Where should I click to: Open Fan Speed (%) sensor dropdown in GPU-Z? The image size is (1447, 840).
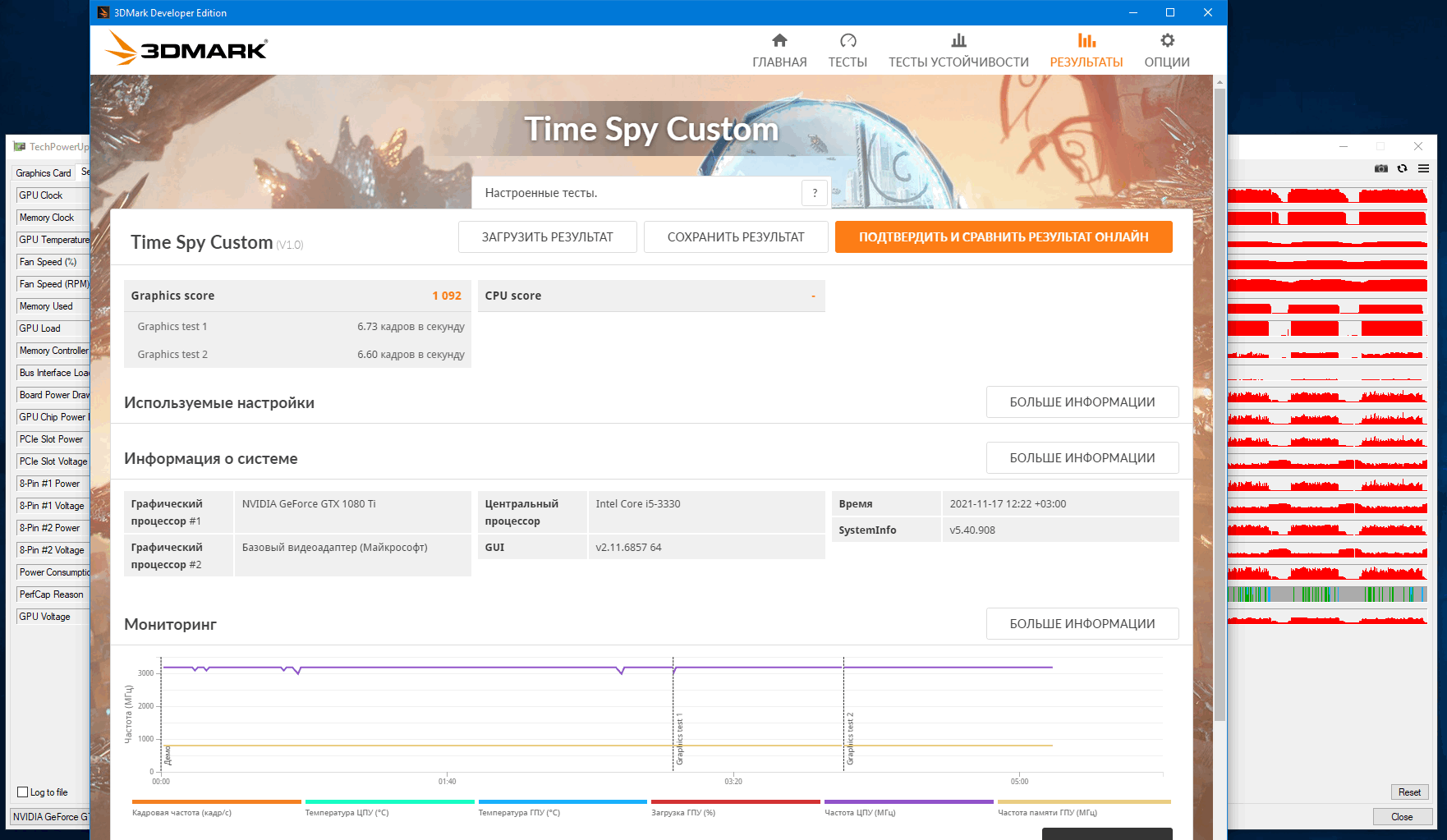point(53,262)
